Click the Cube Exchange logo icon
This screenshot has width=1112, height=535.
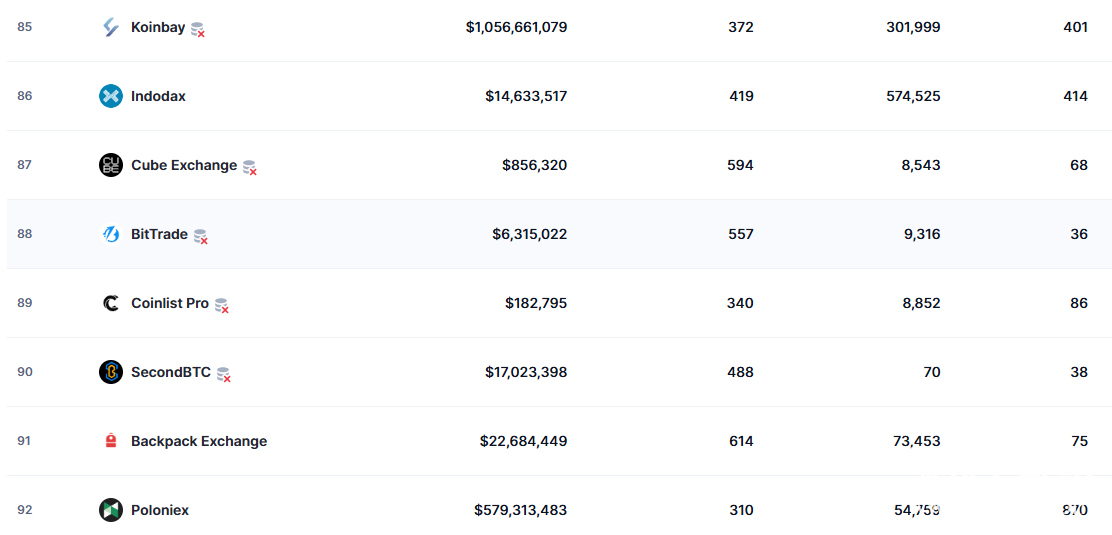(111, 165)
